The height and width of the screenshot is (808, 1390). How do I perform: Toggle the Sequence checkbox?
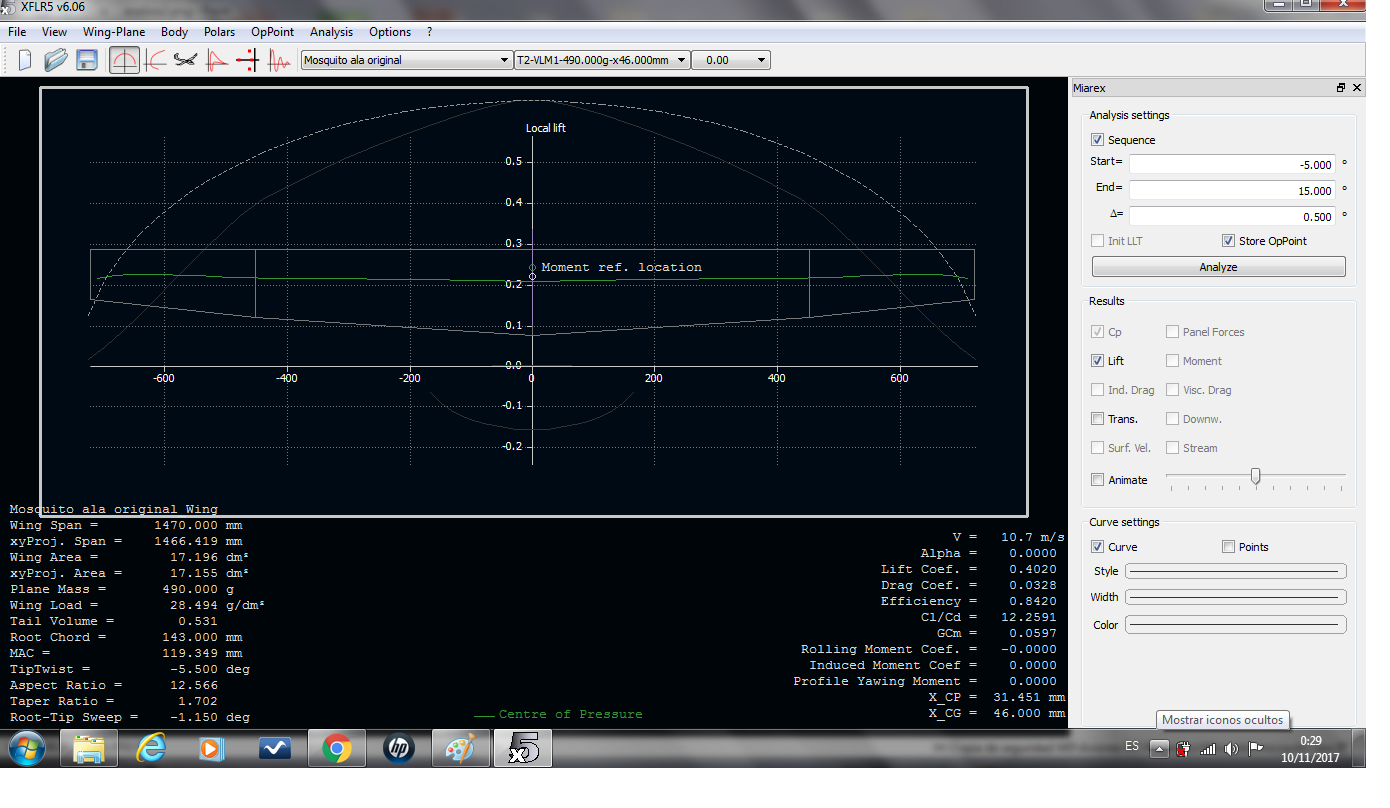(x=1098, y=140)
